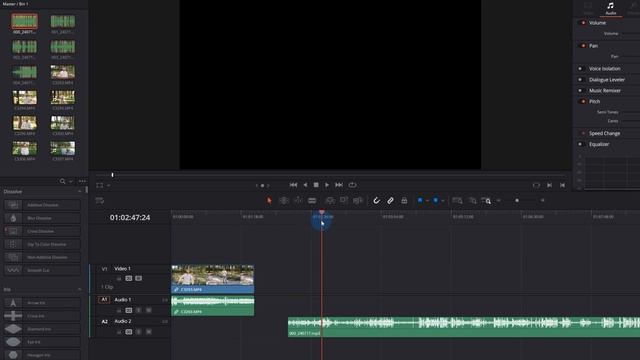This screenshot has height=360, width=640.
Task: Toggle the Pitch enable switch
Action: pyautogui.click(x=583, y=101)
